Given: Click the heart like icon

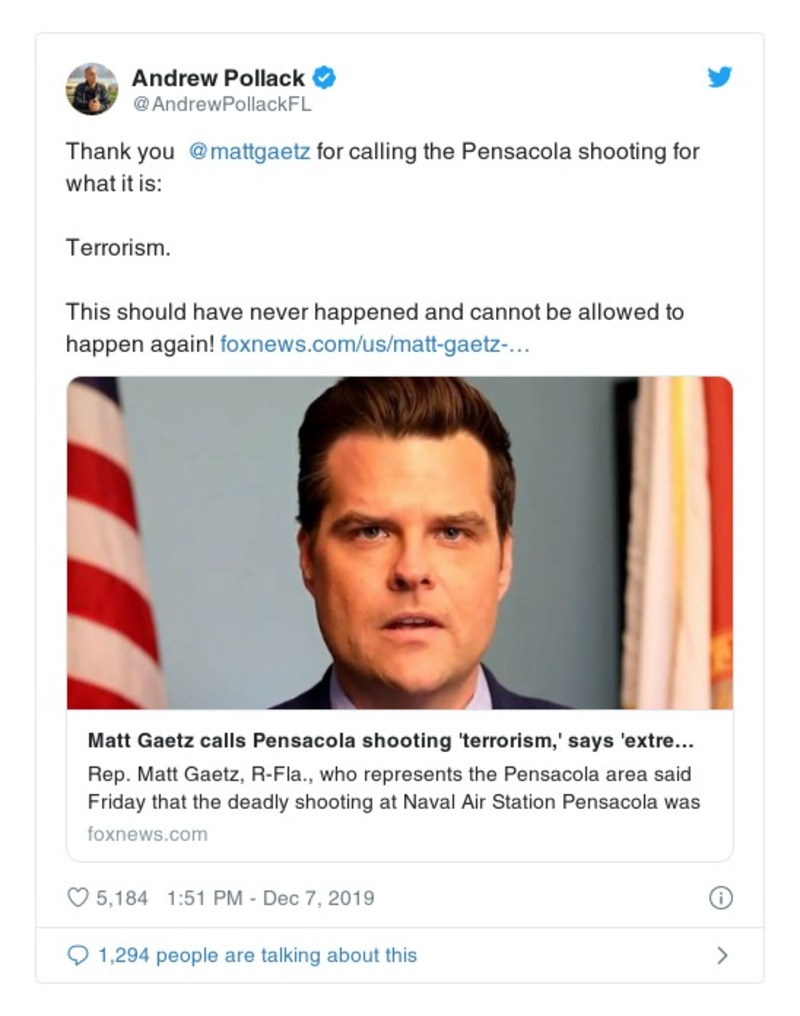Looking at the screenshot, I should pos(78,897).
